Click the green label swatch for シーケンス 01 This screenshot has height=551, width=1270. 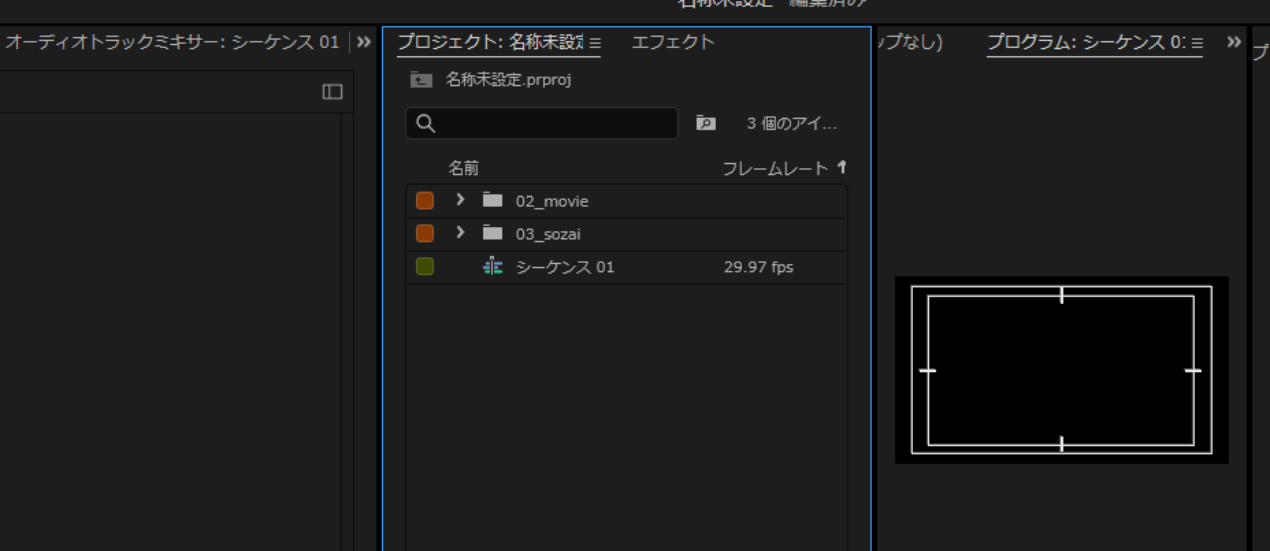click(x=425, y=267)
